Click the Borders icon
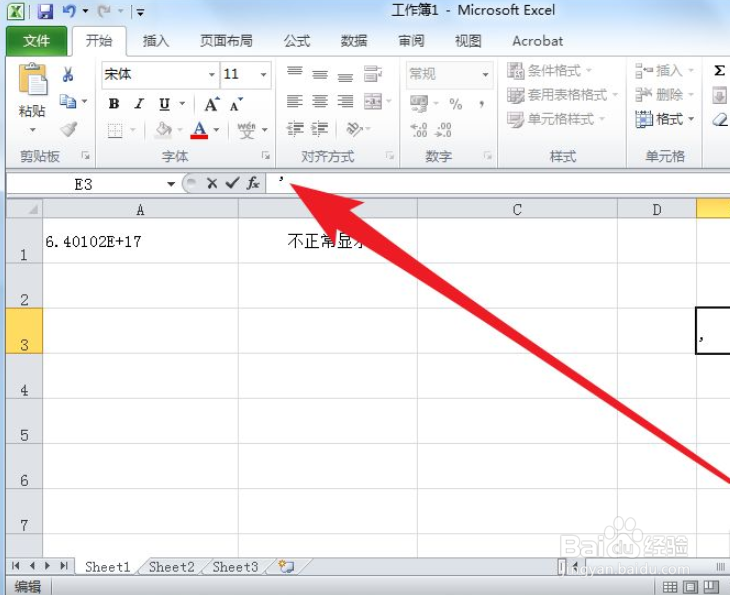Image resolution: width=730 pixels, height=595 pixels. tap(115, 130)
